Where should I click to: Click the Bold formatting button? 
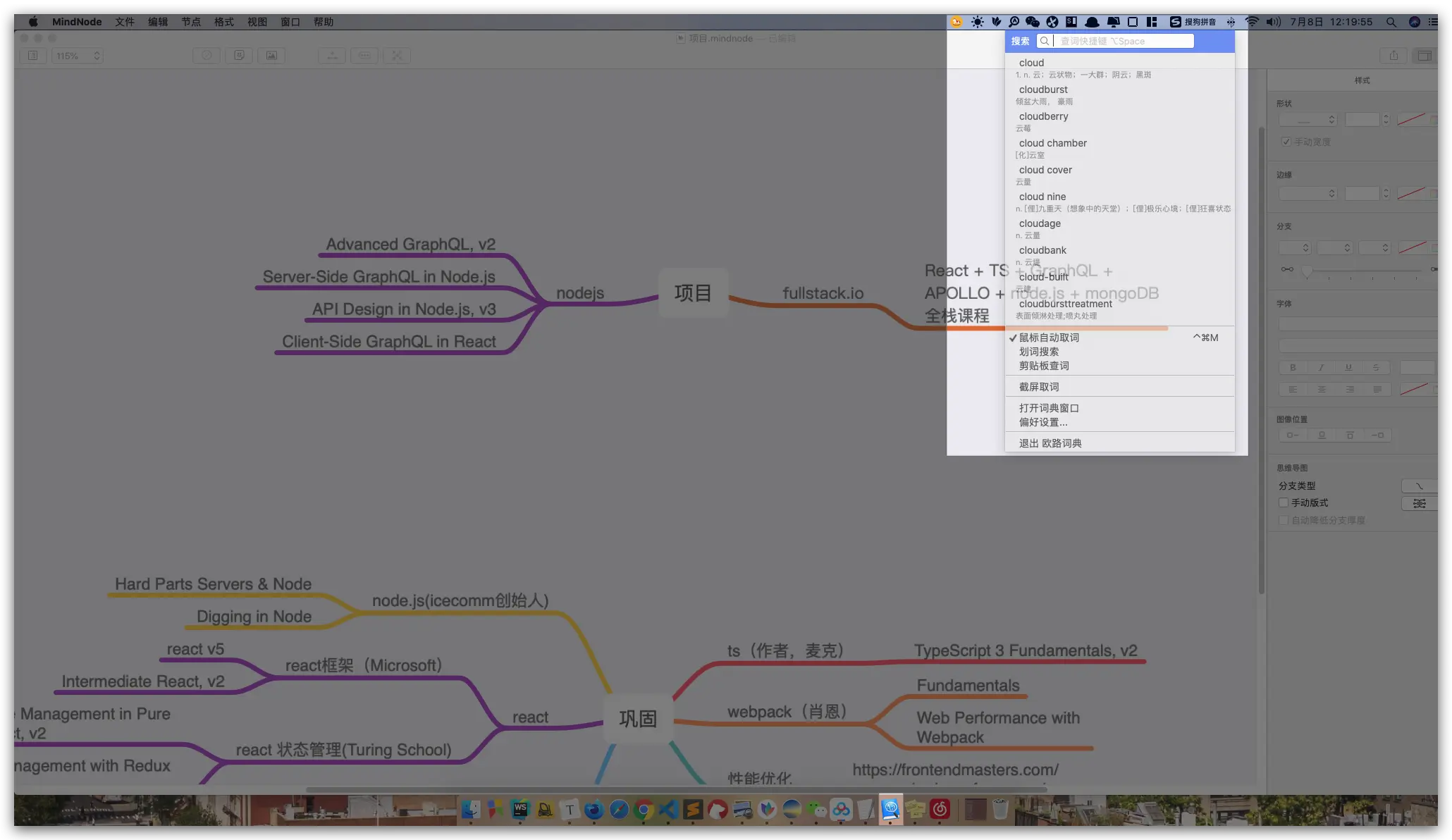click(x=1293, y=367)
